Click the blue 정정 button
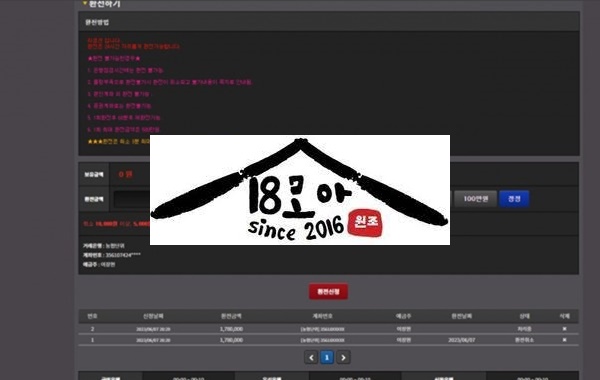Viewport: 600px width, 380px height. coord(514,199)
